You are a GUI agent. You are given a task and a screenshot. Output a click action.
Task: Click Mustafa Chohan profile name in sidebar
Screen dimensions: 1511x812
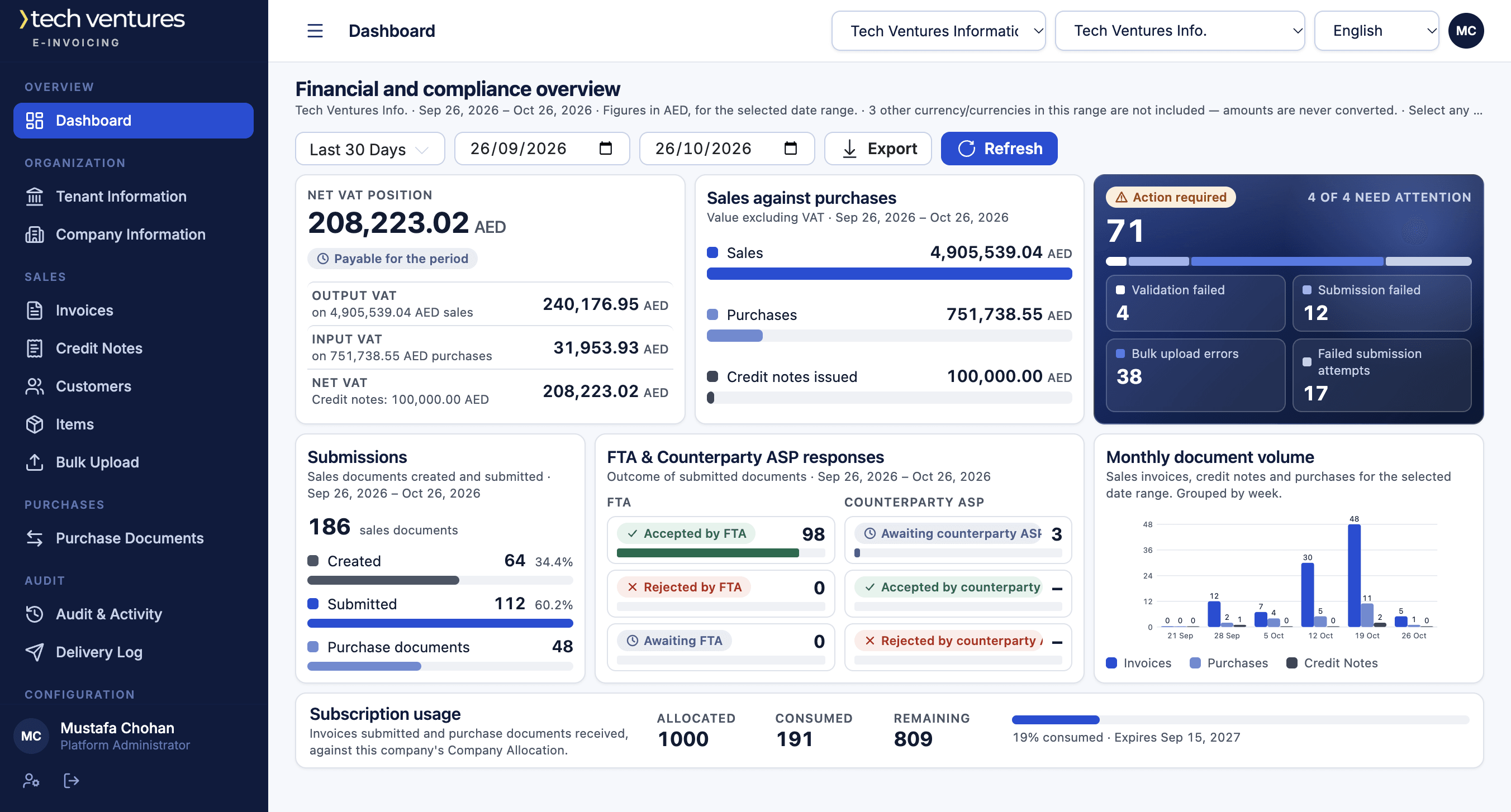point(117,728)
